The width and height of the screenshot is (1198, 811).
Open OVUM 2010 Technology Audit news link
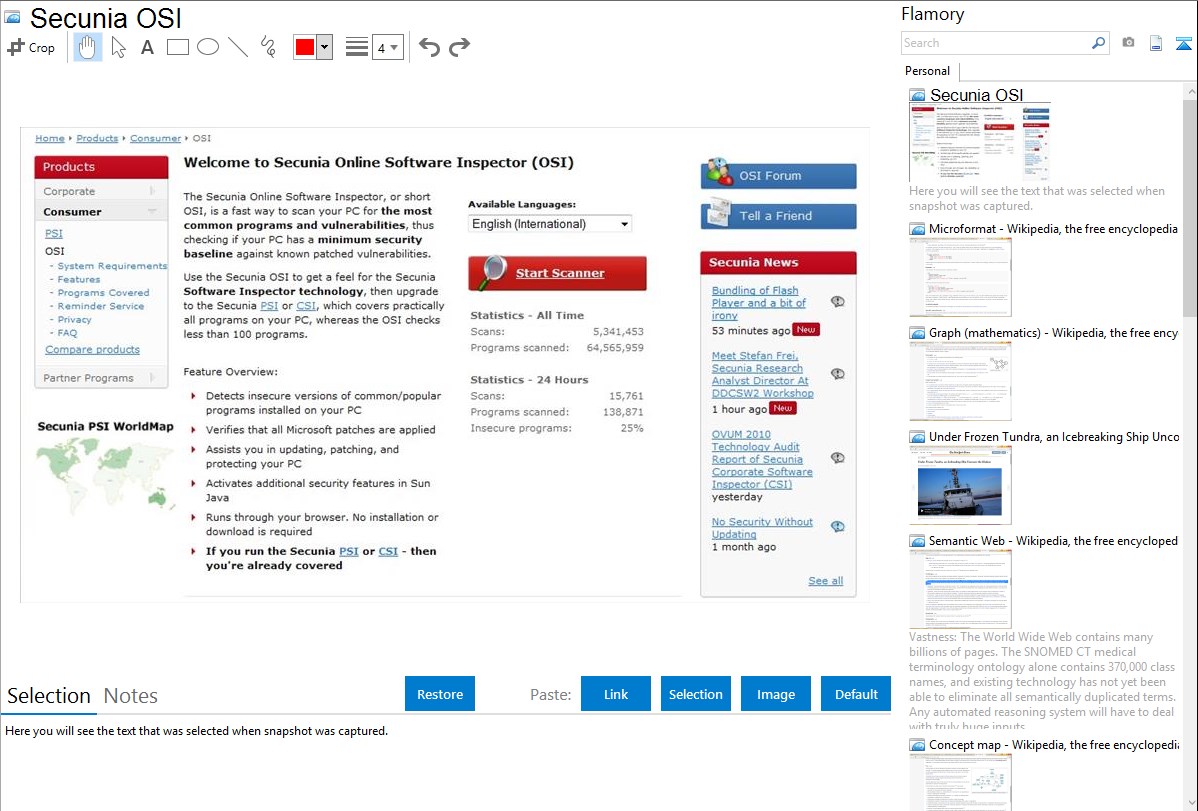click(762, 459)
